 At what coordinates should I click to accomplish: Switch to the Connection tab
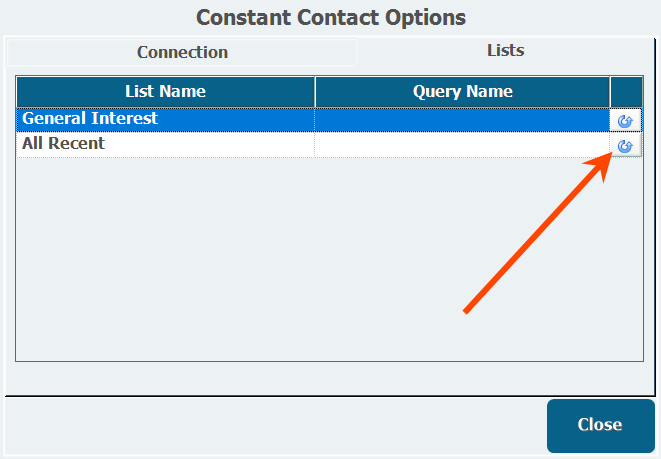point(182,52)
